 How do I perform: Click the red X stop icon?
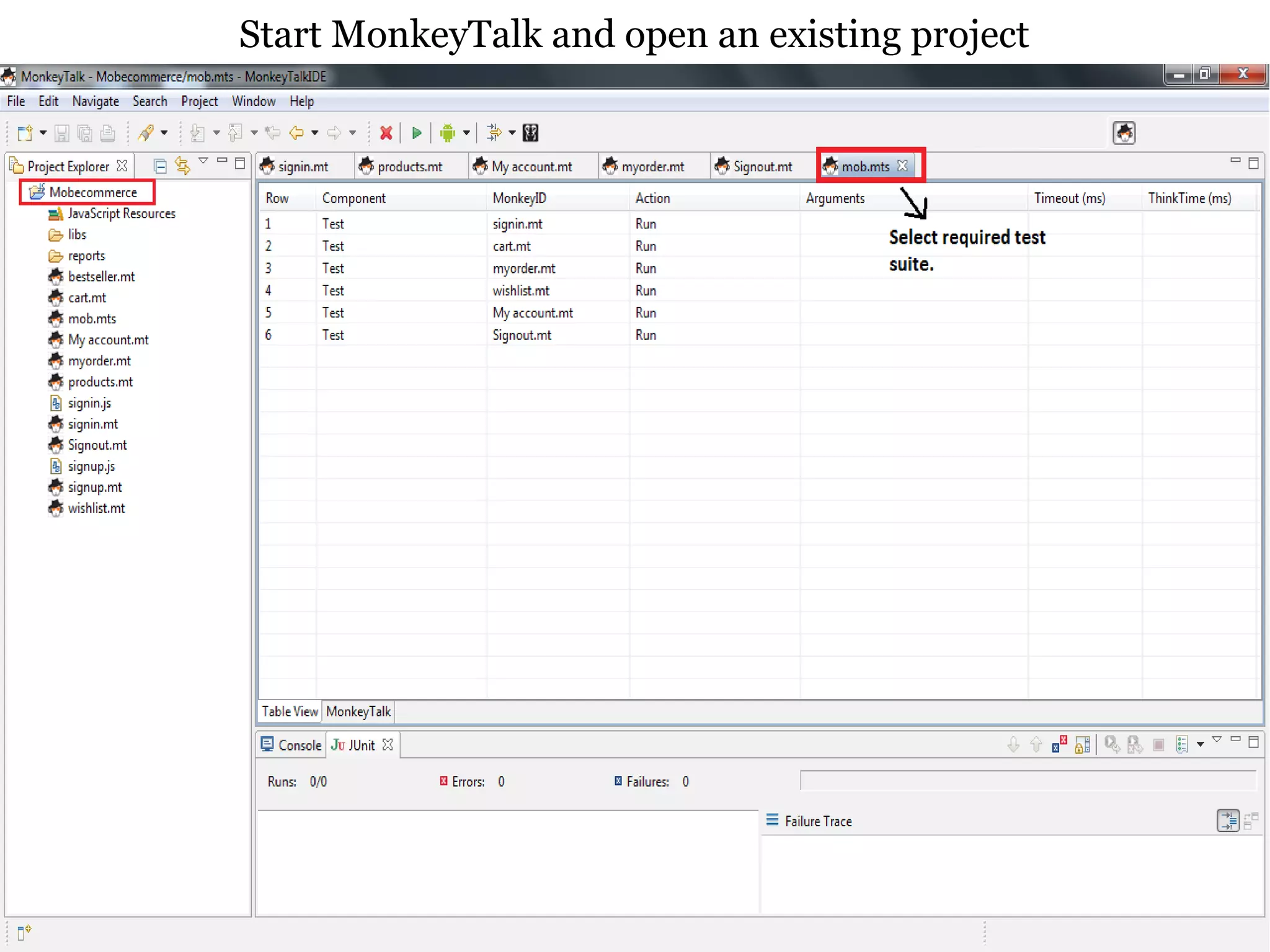tap(386, 133)
